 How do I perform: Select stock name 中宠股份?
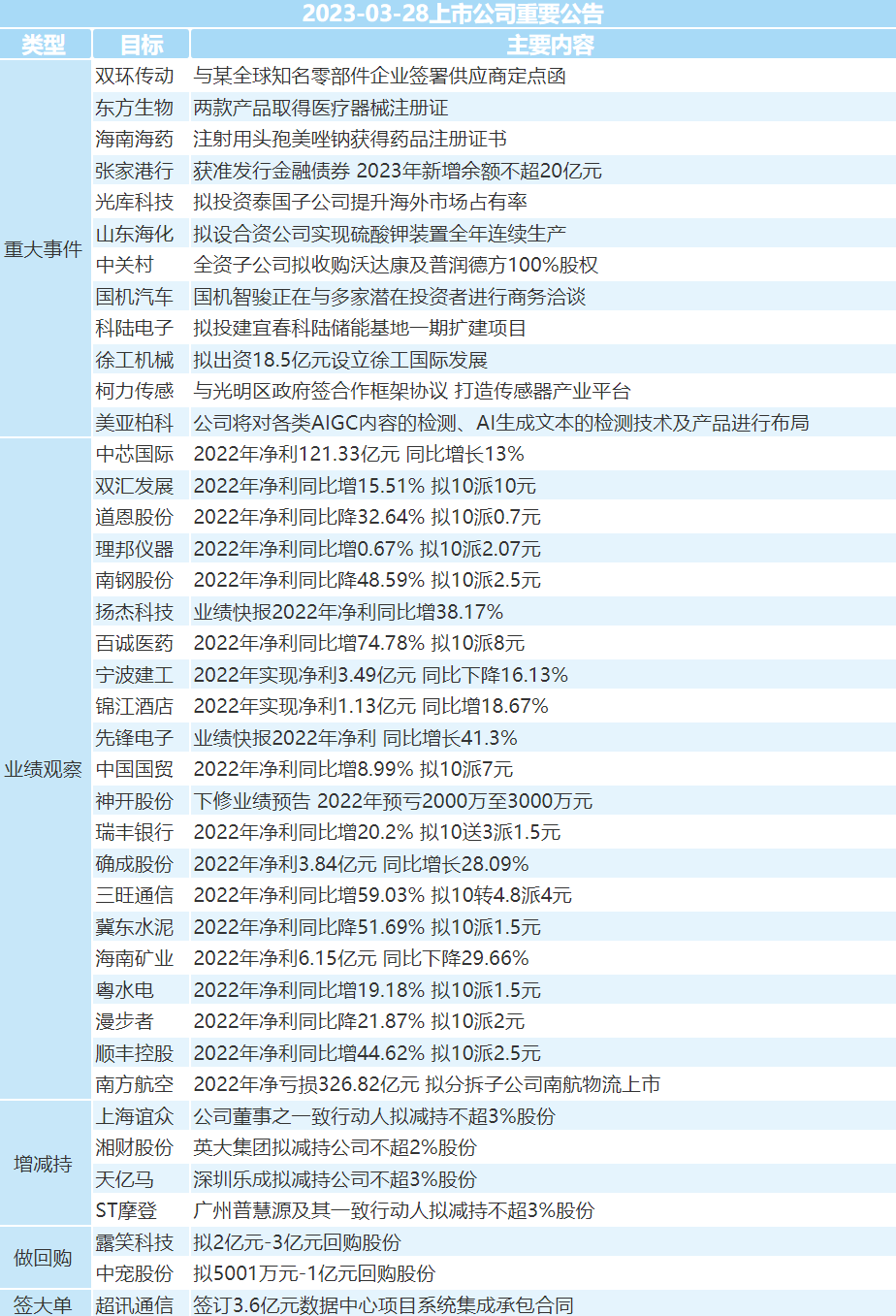[x=135, y=1273]
